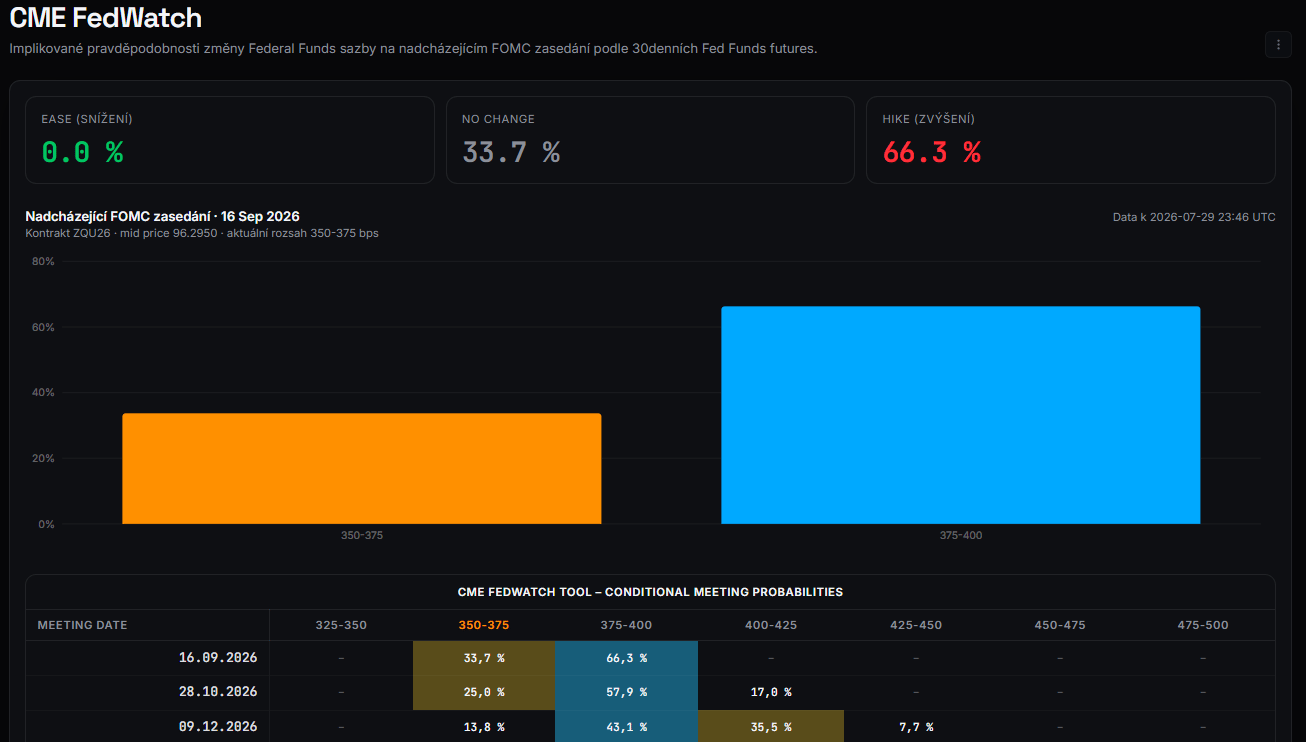1306x742 pixels.
Task: Click the highlighted orange 350-375 column header
Action: tap(484, 625)
